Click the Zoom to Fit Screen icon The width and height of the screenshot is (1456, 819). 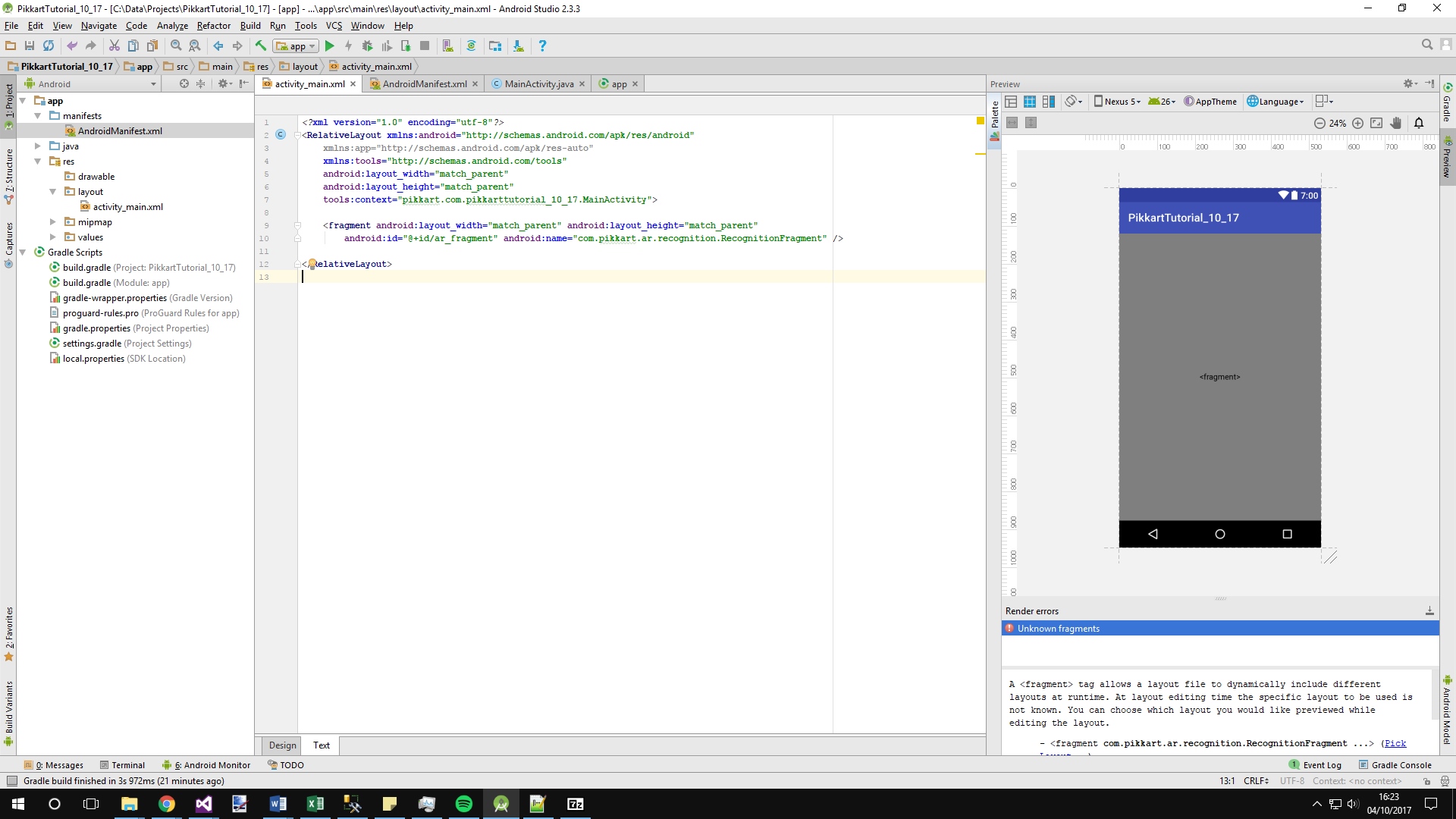1376,123
